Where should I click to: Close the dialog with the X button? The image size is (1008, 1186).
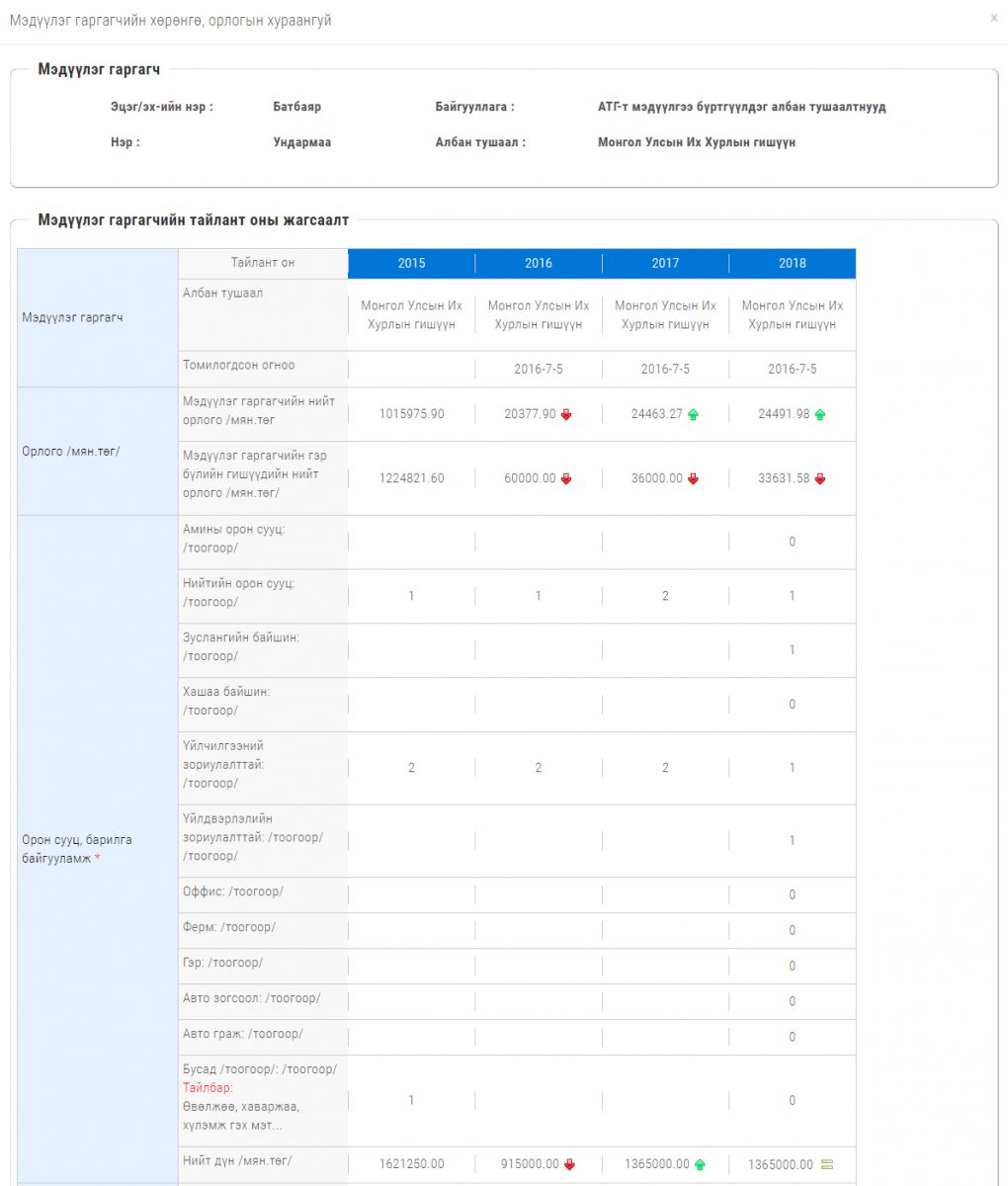[993, 18]
